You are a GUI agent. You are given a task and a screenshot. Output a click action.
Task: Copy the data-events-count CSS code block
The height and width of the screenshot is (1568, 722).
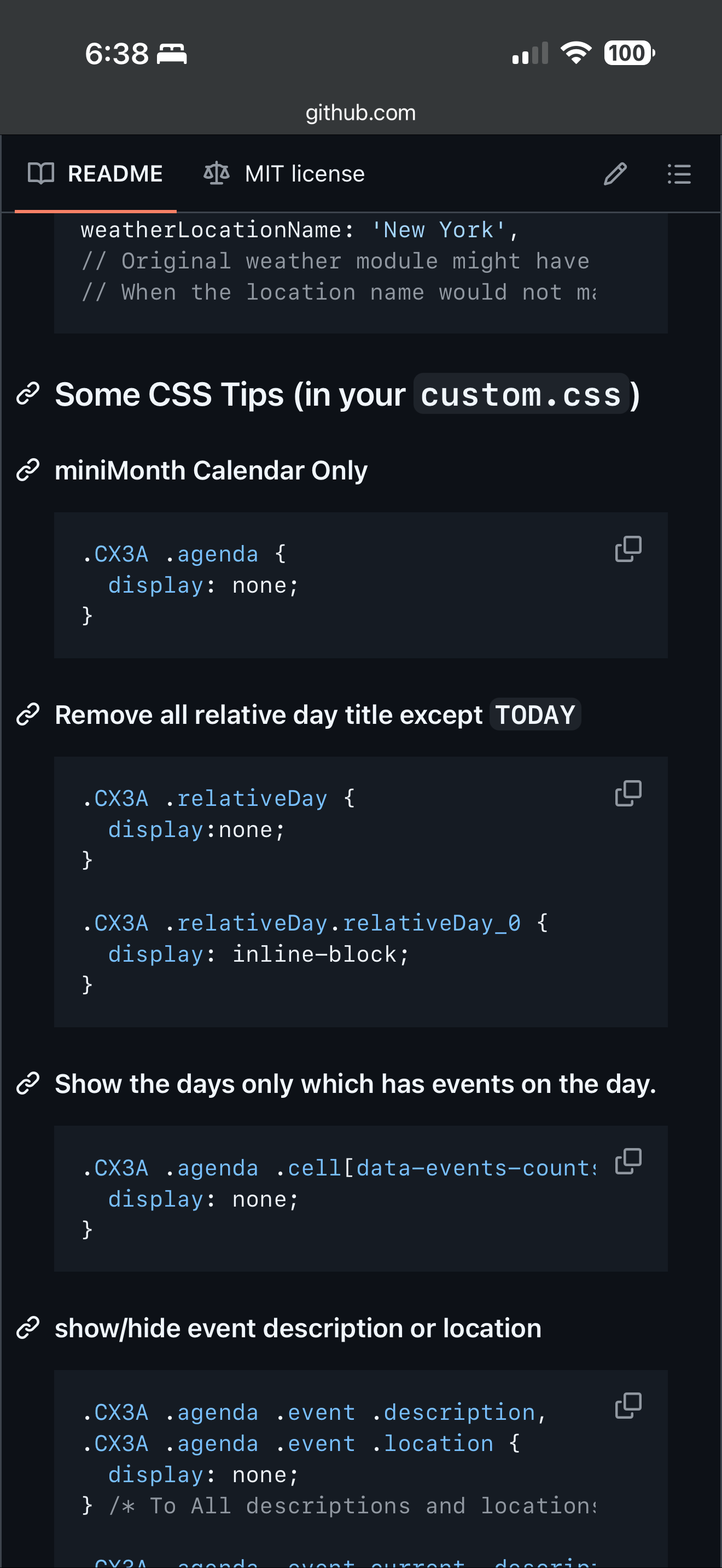point(627,1161)
